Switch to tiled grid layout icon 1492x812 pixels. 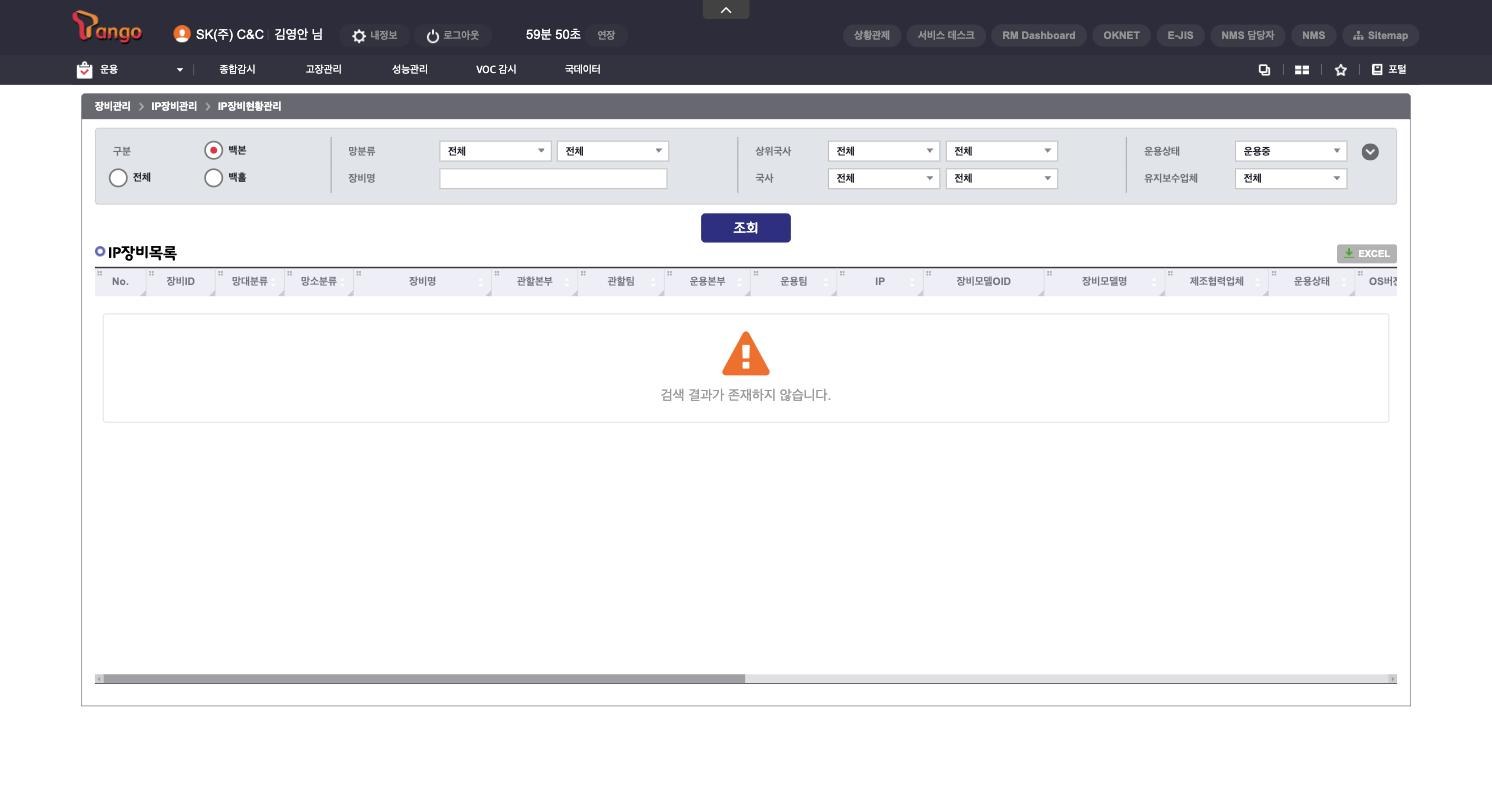[1302, 70]
